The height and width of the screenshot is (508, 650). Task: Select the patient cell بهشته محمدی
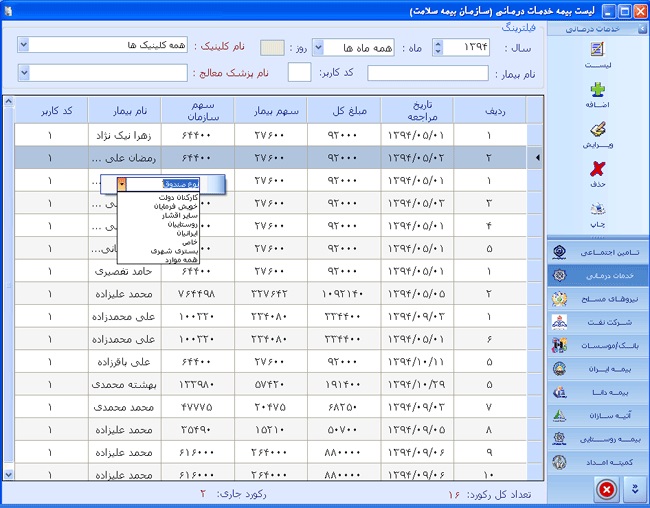[125, 384]
